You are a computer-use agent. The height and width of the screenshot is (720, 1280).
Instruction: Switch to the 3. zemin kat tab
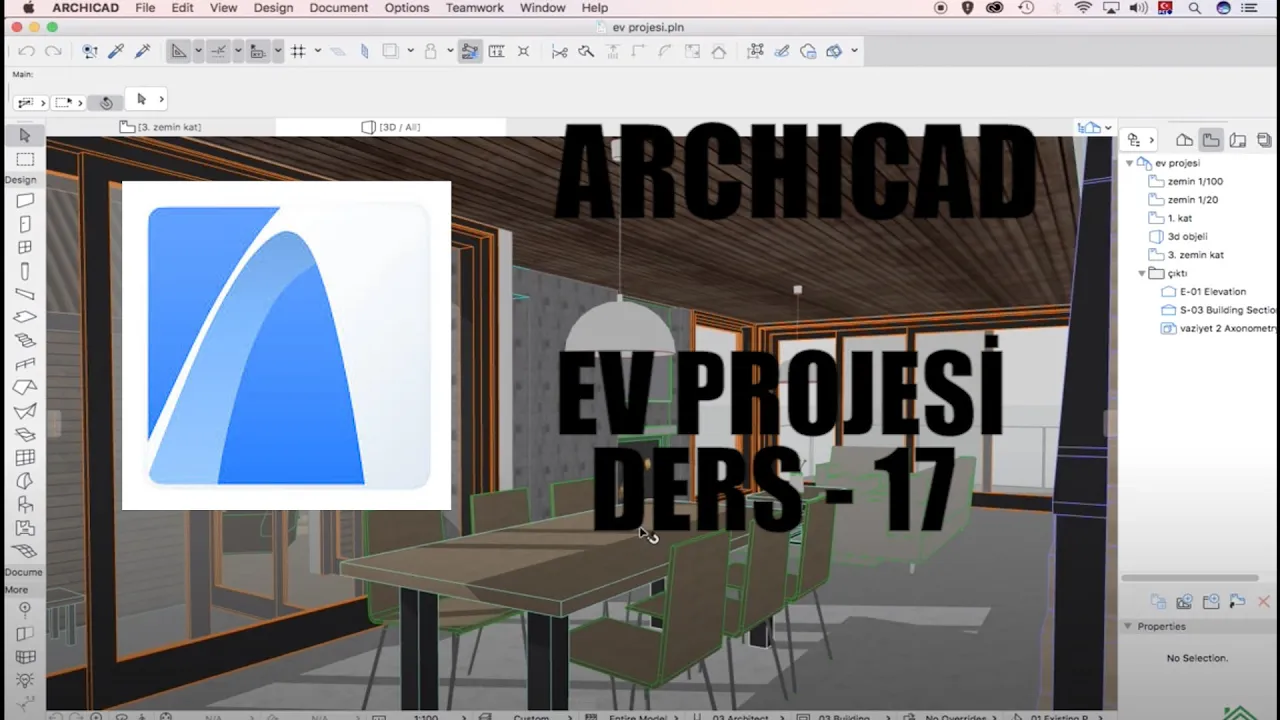[x=160, y=127]
